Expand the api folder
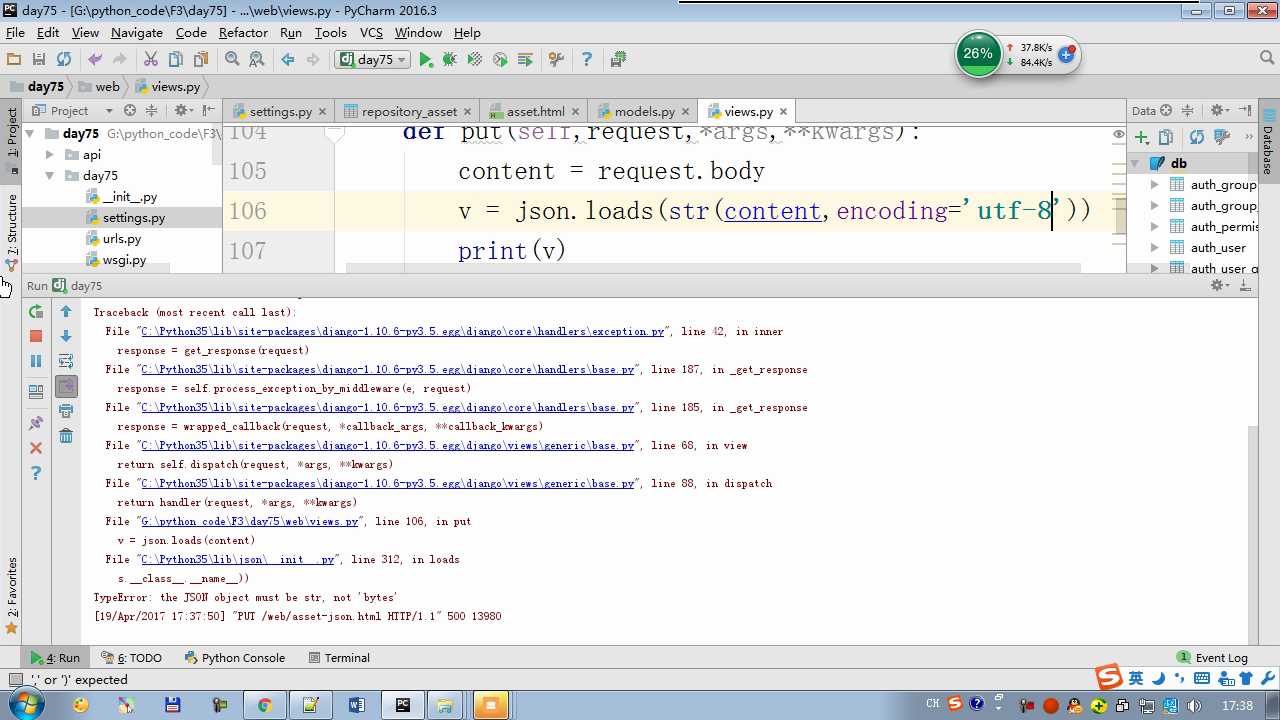1280x720 pixels. (x=50, y=155)
